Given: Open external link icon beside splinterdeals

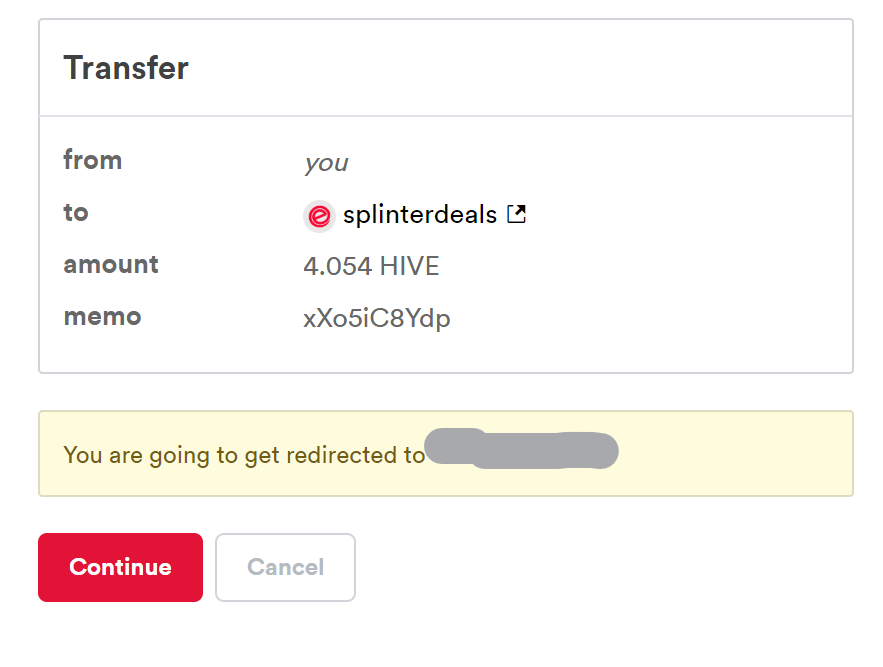Looking at the screenshot, I should 516,214.
